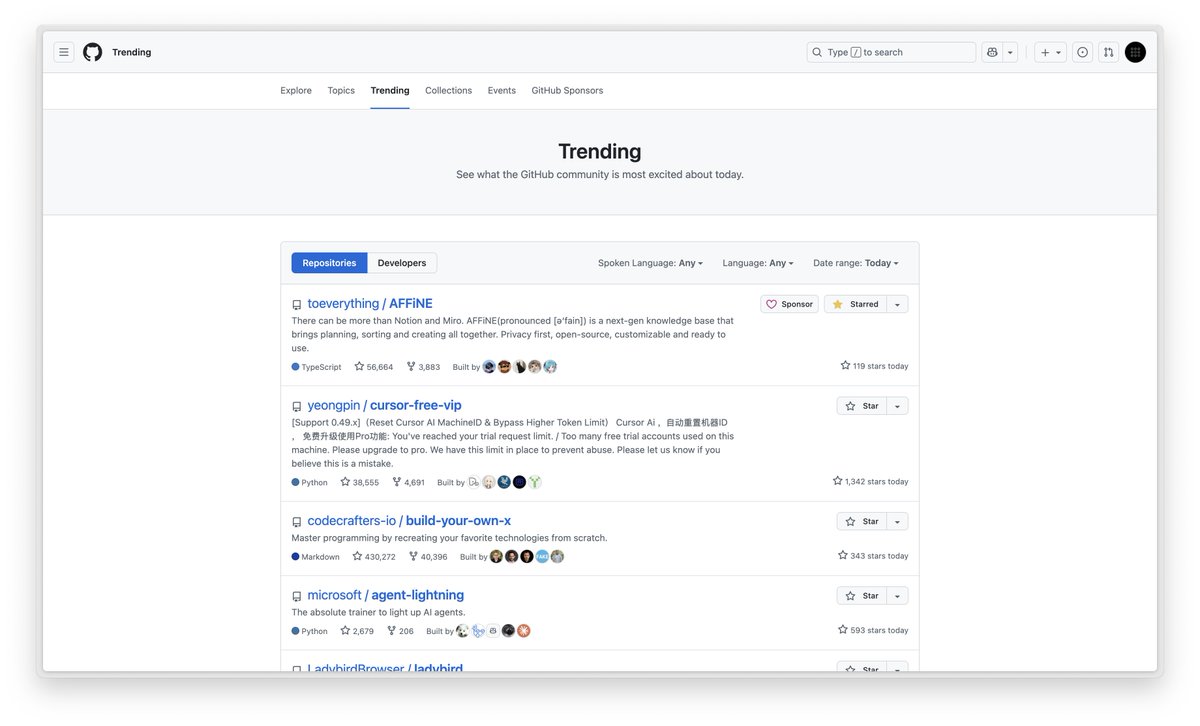View AFFiNE forks count 3,883
Screen dimensions: 1200x726
point(423,367)
